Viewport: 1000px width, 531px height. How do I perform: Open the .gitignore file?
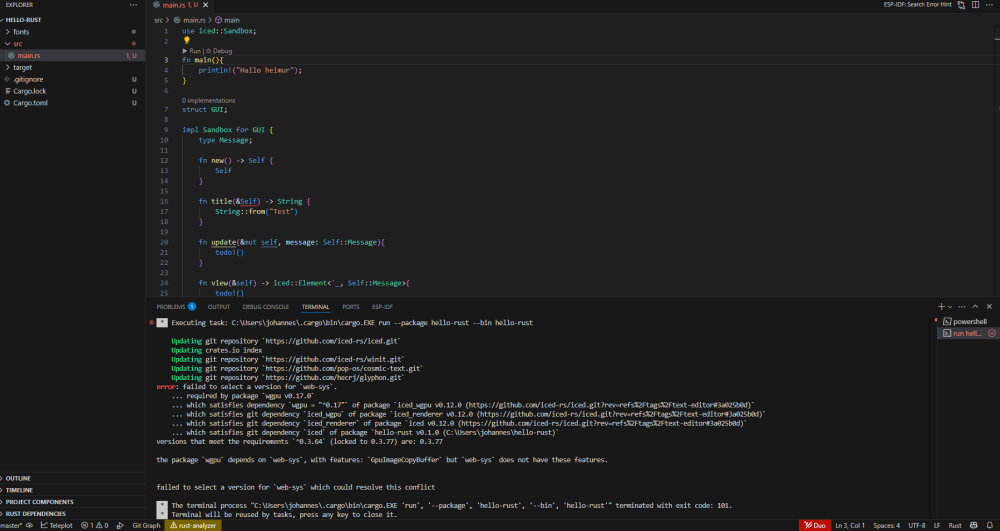[28, 79]
